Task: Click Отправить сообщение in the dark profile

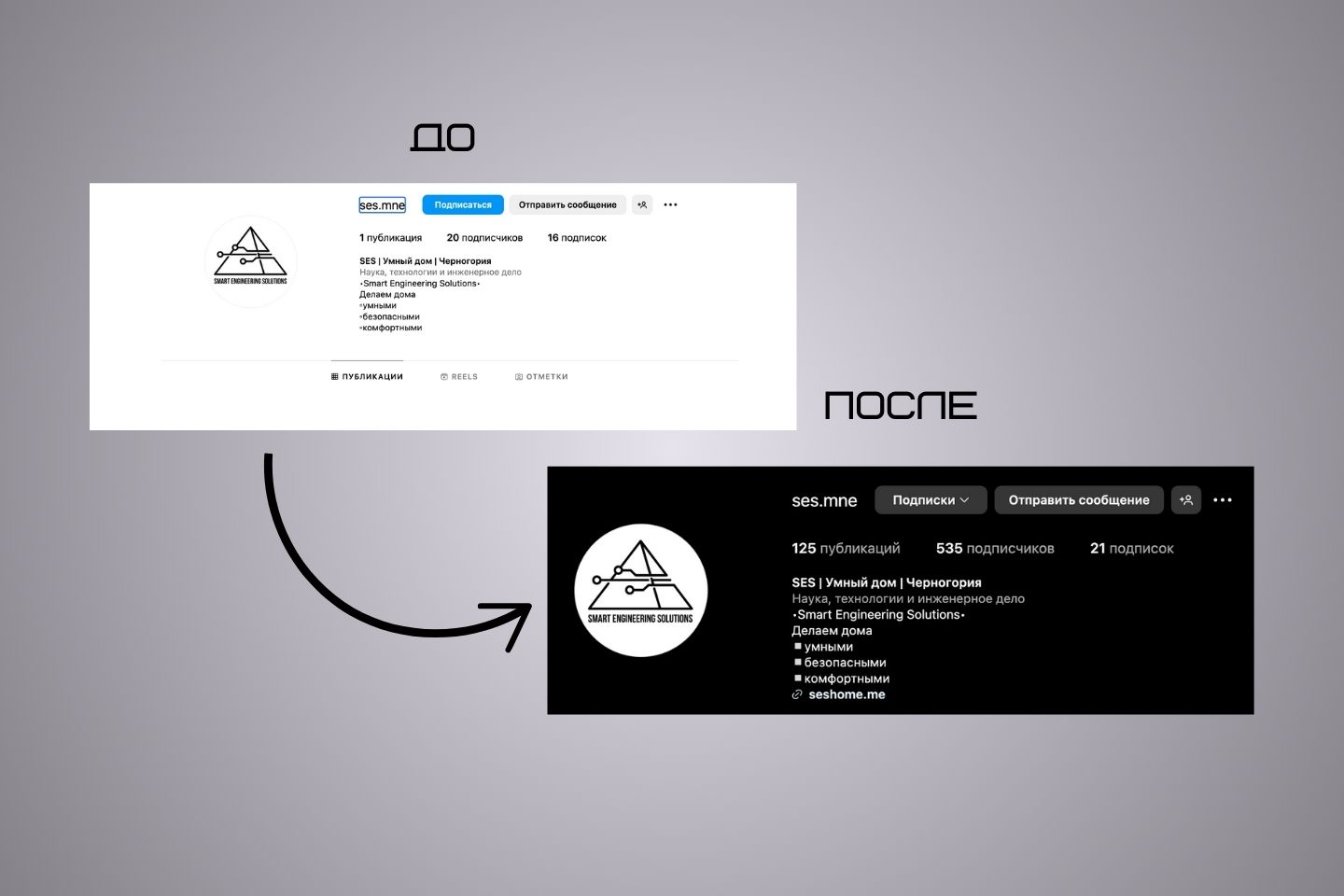Action: point(1079,499)
